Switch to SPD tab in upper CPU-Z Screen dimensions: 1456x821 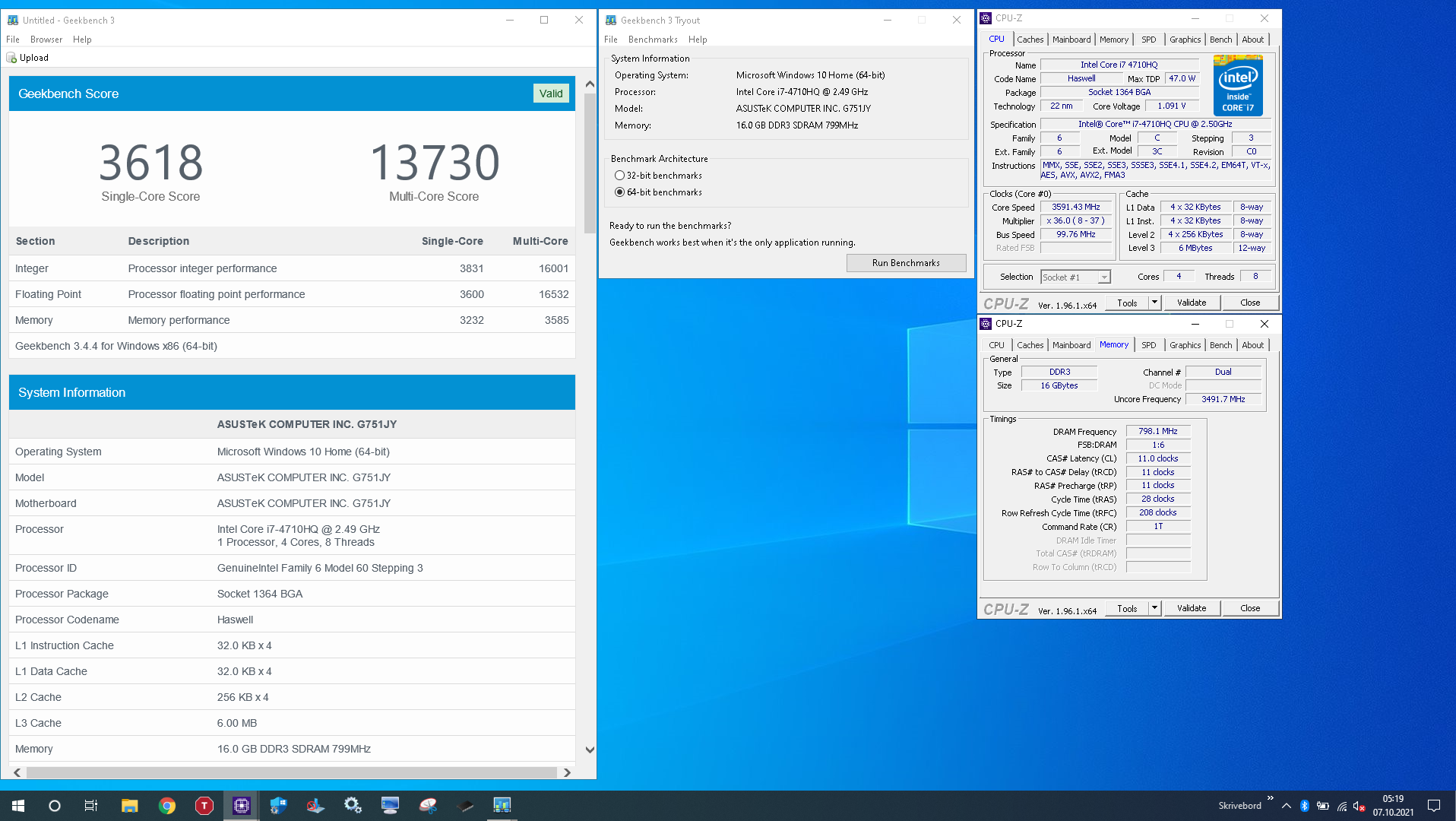pyautogui.click(x=1149, y=40)
